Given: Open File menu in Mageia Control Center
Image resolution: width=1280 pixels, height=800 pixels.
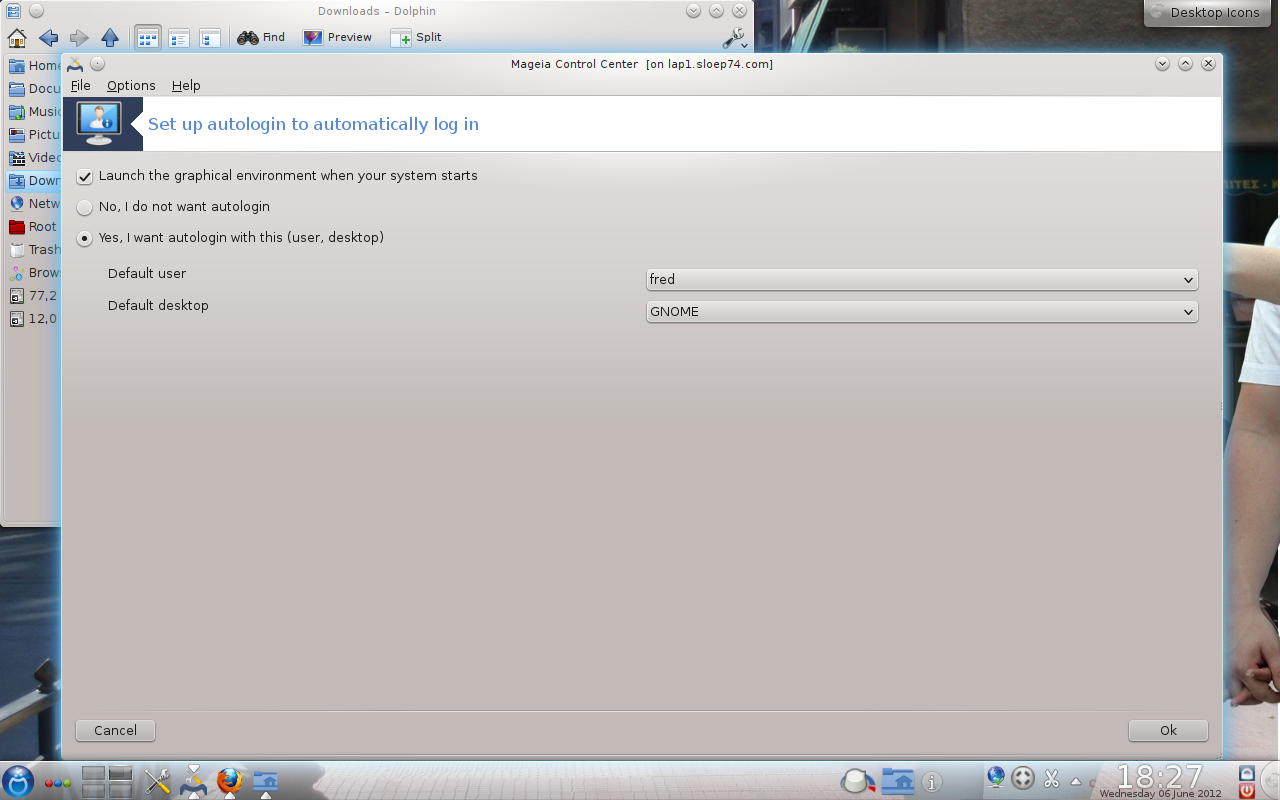Looking at the screenshot, I should [x=81, y=86].
